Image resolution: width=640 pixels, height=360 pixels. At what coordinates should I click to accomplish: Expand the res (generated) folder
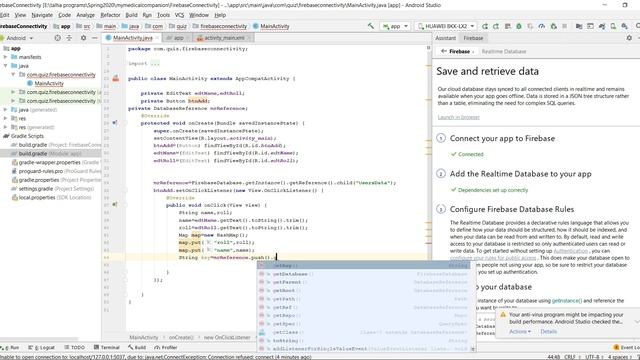coord(6,127)
